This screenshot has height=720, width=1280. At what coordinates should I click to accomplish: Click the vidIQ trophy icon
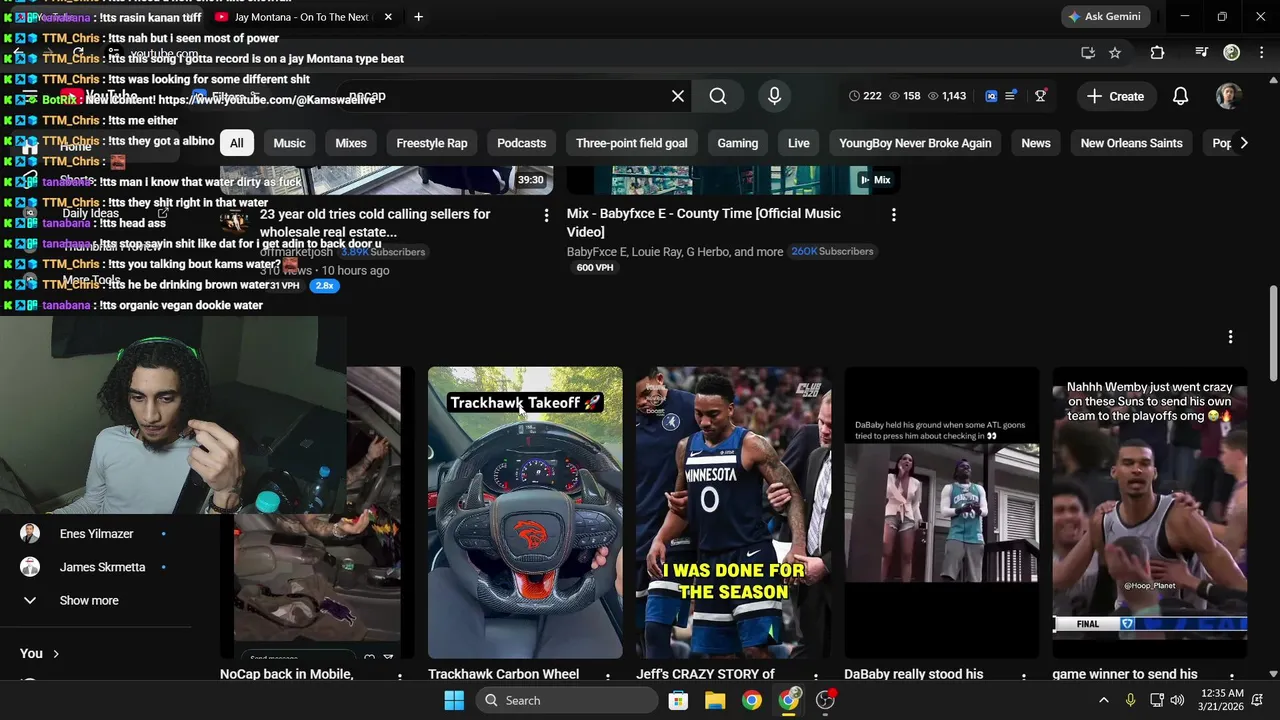(1041, 96)
